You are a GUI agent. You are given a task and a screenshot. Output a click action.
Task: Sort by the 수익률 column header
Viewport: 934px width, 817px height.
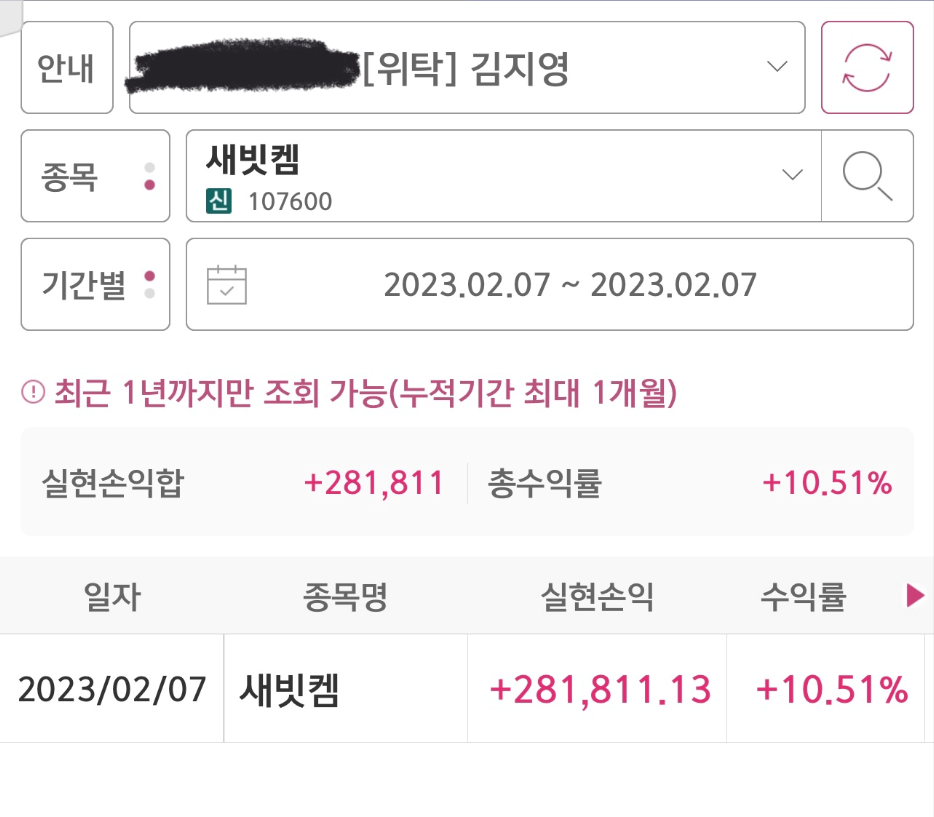[803, 595]
